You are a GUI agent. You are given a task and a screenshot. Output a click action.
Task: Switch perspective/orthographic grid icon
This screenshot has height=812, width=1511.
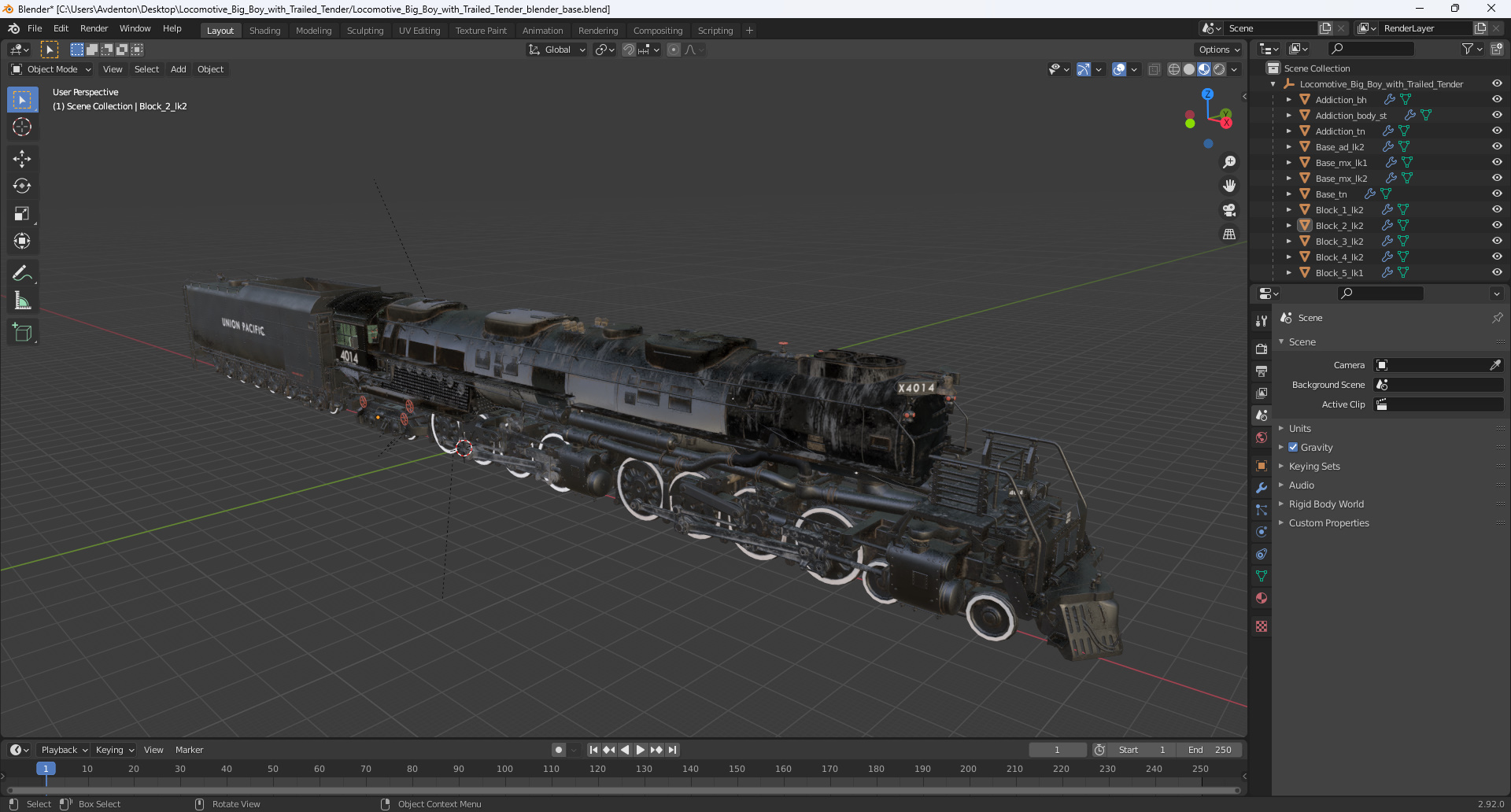tap(1228, 234)
